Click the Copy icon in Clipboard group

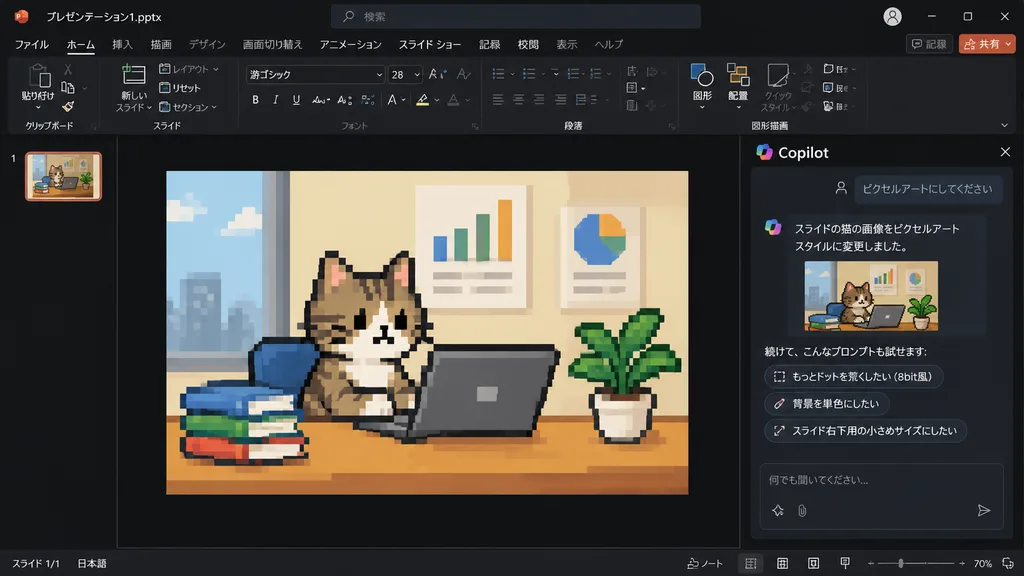pos(68,88)
